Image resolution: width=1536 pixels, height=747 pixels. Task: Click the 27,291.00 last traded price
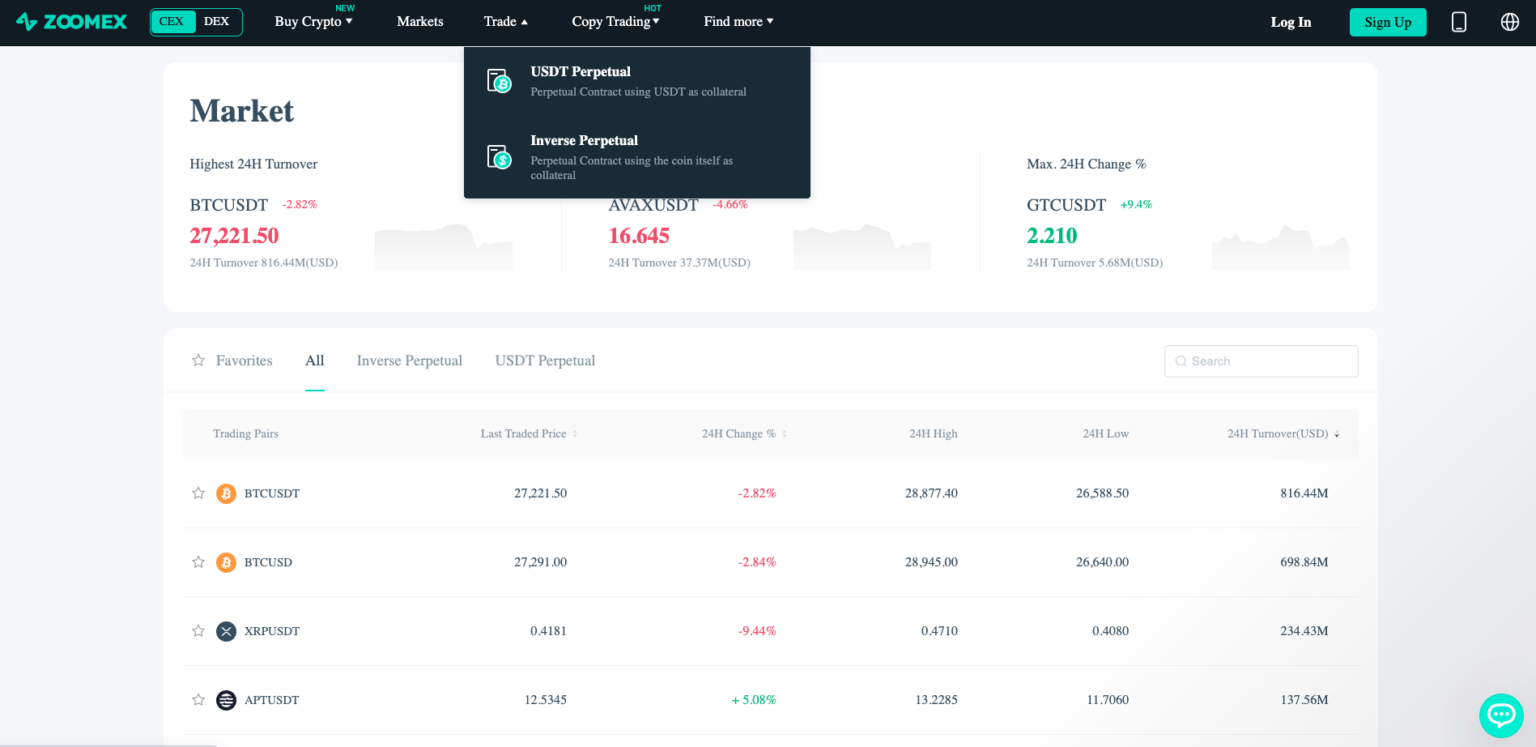pyautogui.click(x=540, y=562)
